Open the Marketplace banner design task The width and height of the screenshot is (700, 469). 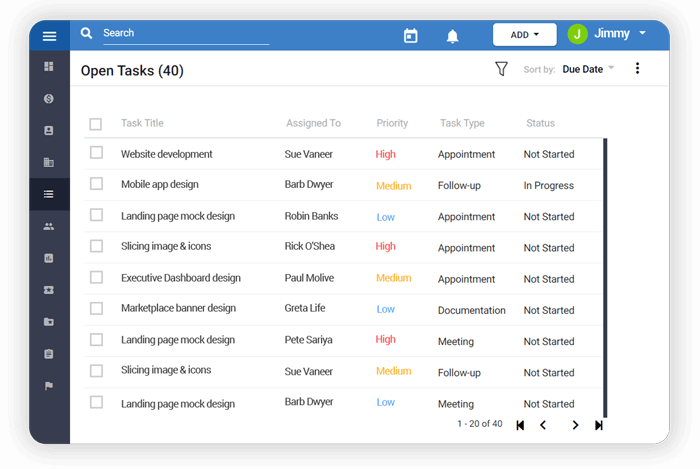[178, 308]
